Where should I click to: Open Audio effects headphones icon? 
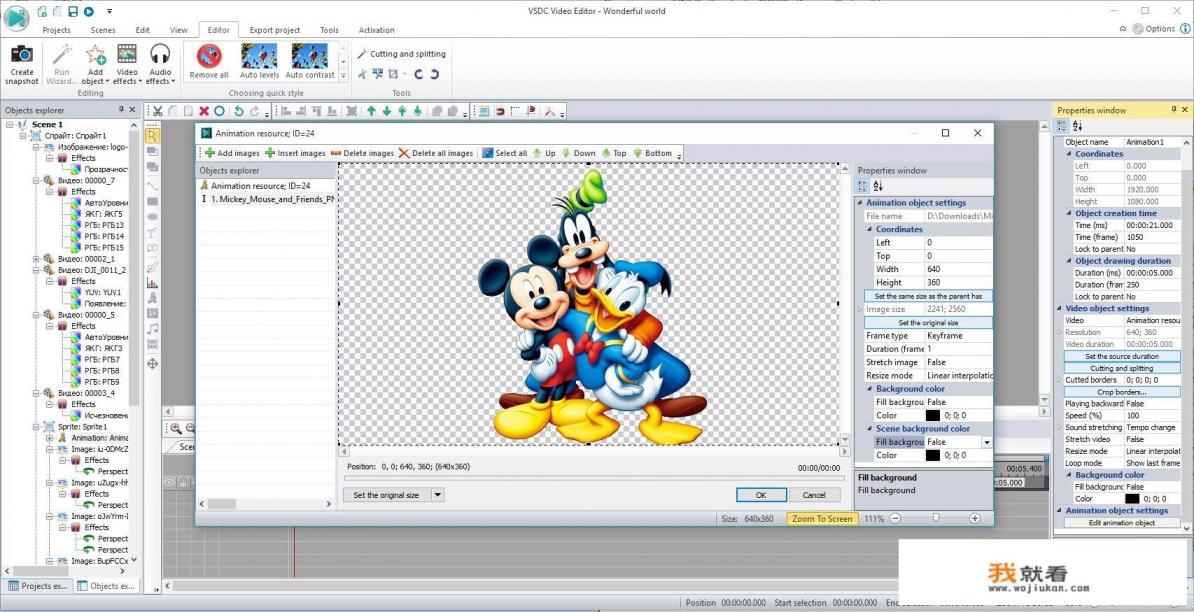click(160, 55)
